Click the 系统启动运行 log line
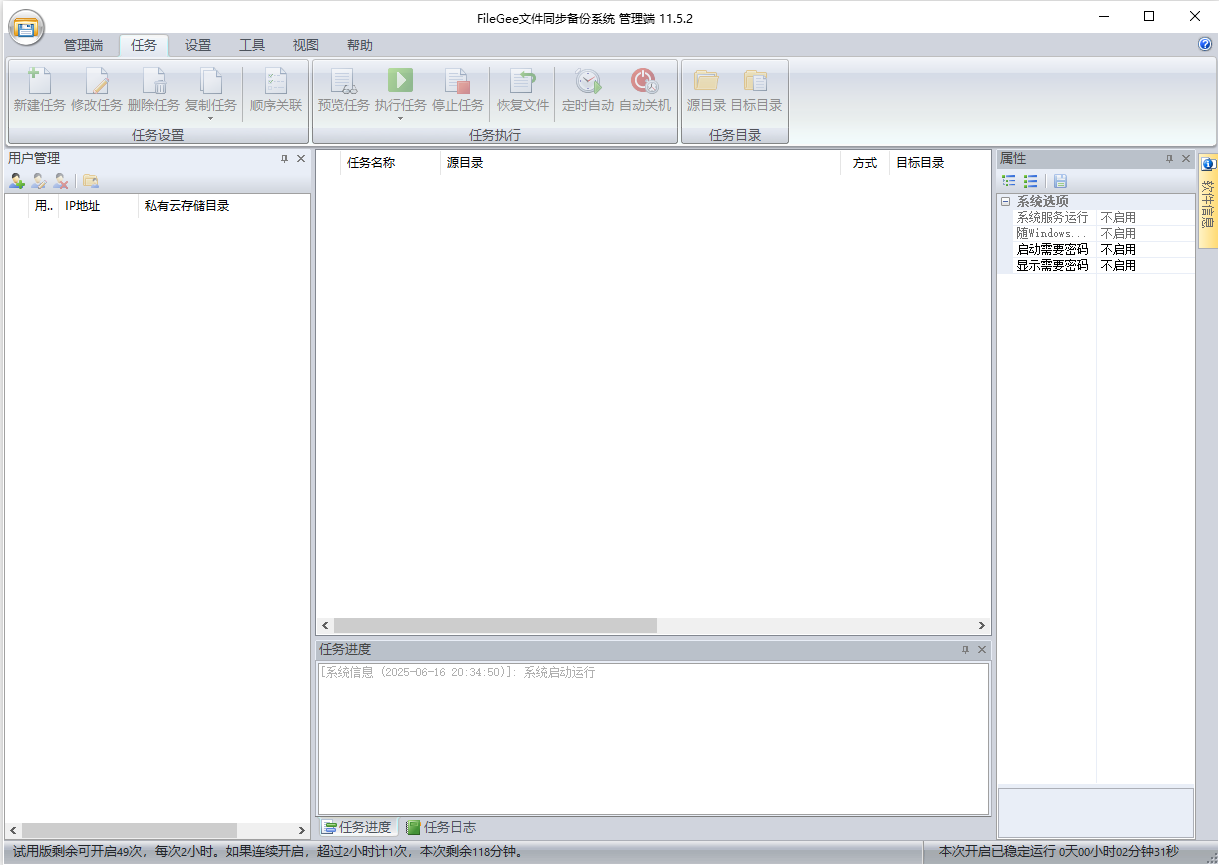The width and height of the screenshot is (1219, 865). [x=457, y=673]
